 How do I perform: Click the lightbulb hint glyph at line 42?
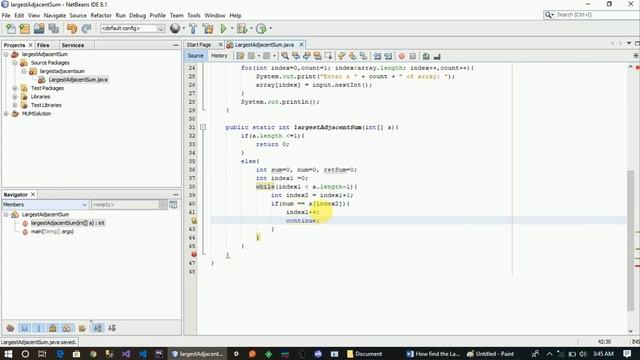point(194,220)
